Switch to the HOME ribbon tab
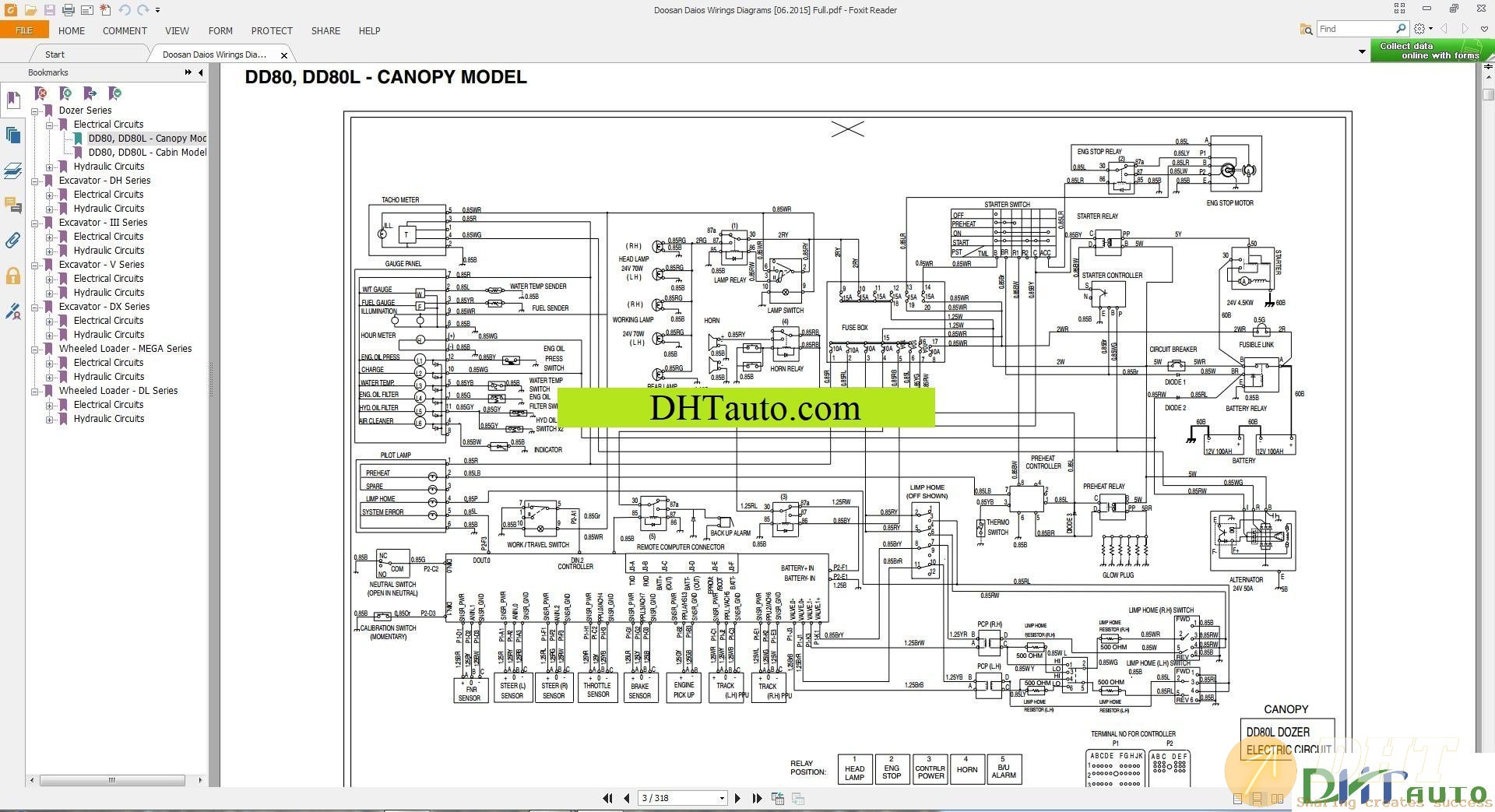Screen dimensions: 1495x812 pos(72,30)
